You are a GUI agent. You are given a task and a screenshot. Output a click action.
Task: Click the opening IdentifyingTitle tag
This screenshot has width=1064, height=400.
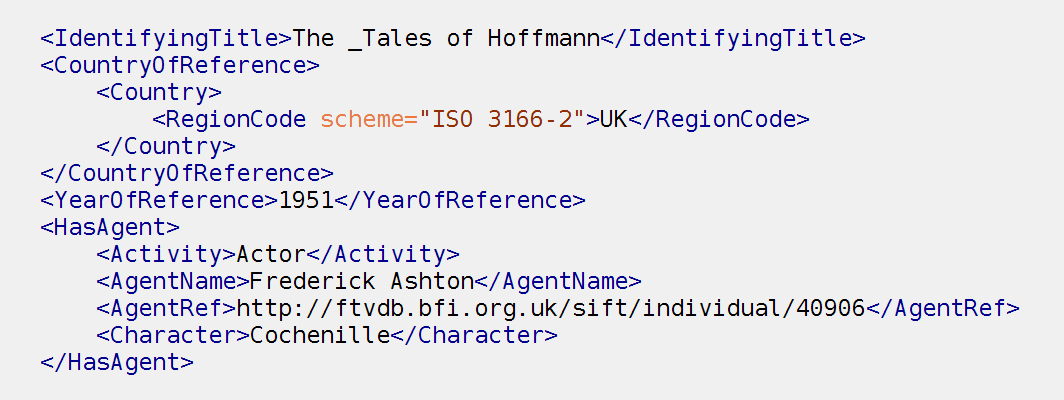pyautogui.click(x=166, y=38)
